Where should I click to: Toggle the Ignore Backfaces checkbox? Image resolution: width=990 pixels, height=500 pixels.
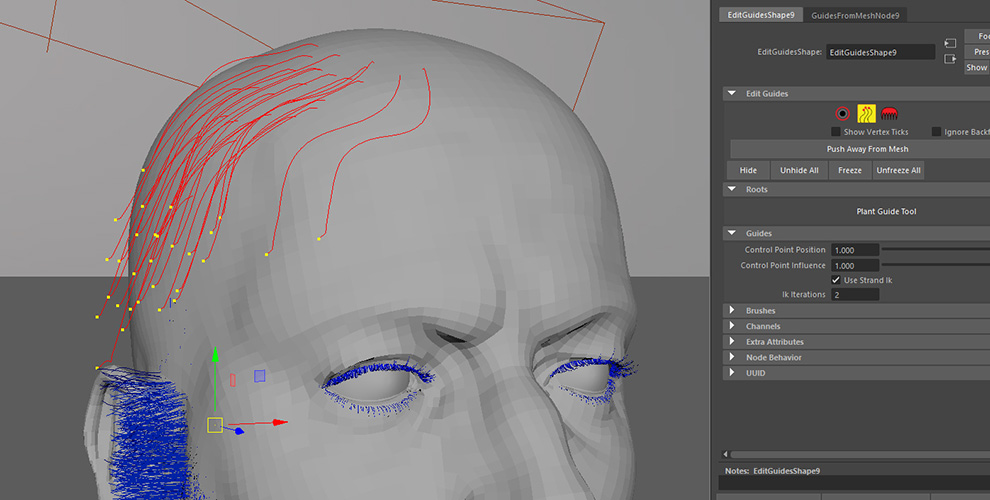[x=936, y=132]
